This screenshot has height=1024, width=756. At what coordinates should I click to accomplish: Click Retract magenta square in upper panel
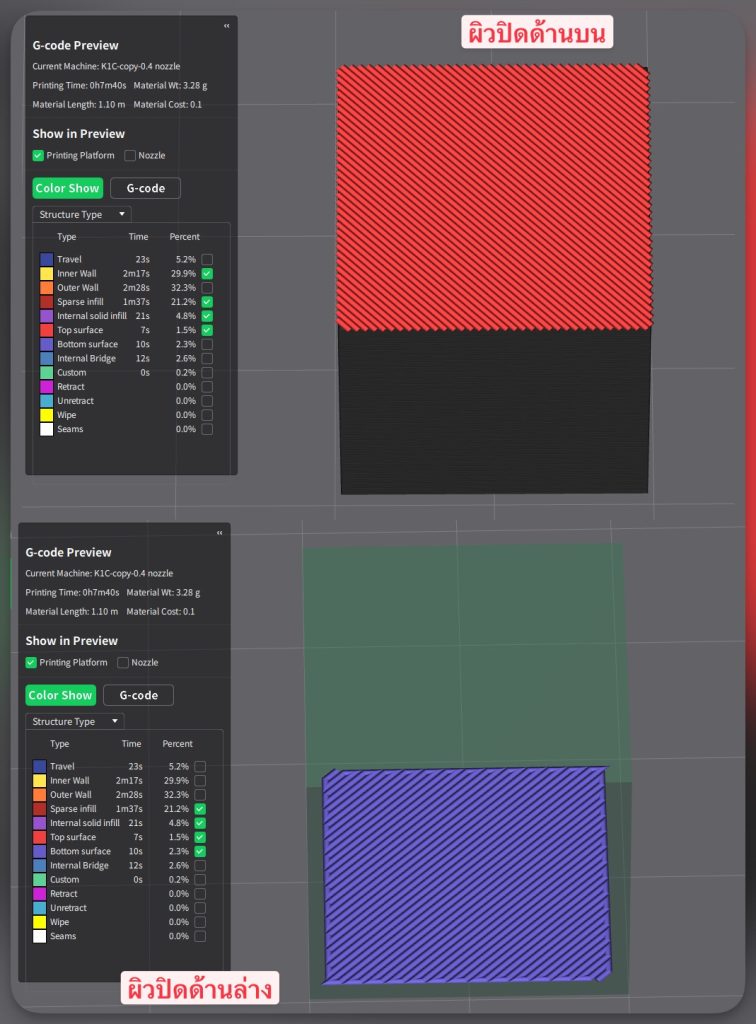pos(46,387)
